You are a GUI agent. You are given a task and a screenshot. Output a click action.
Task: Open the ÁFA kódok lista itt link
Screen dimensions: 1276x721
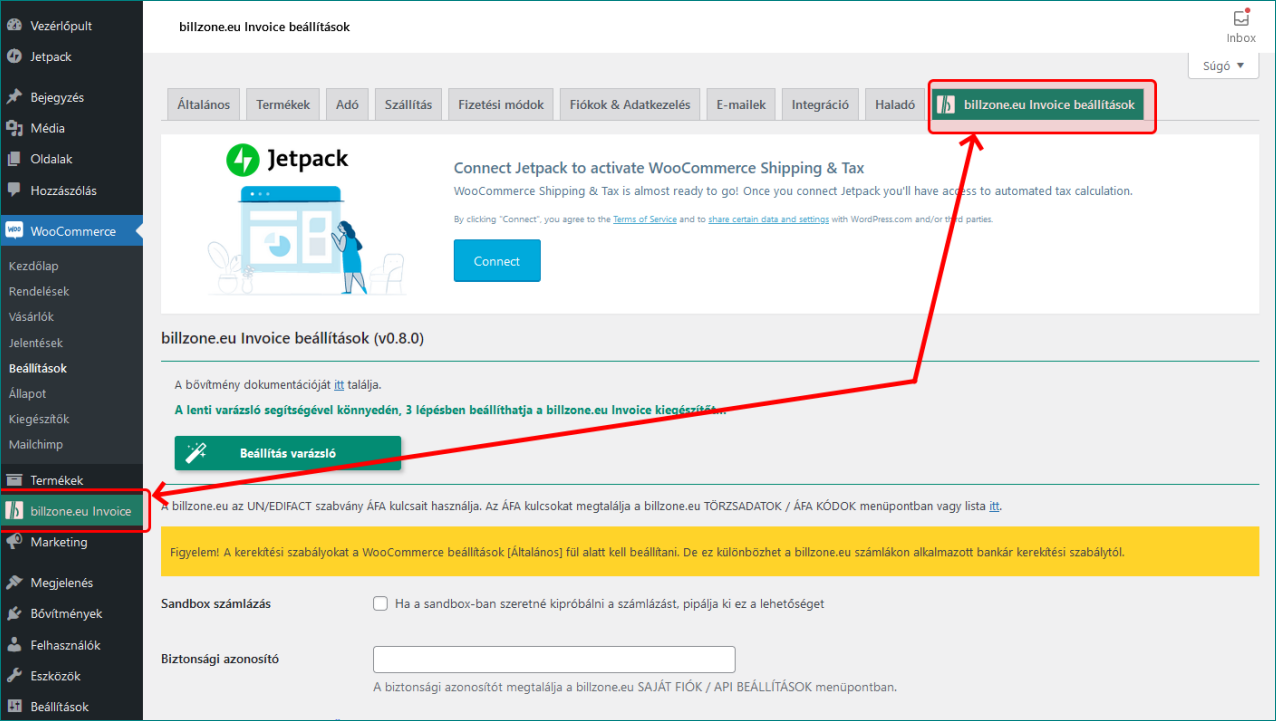[994, 506]
